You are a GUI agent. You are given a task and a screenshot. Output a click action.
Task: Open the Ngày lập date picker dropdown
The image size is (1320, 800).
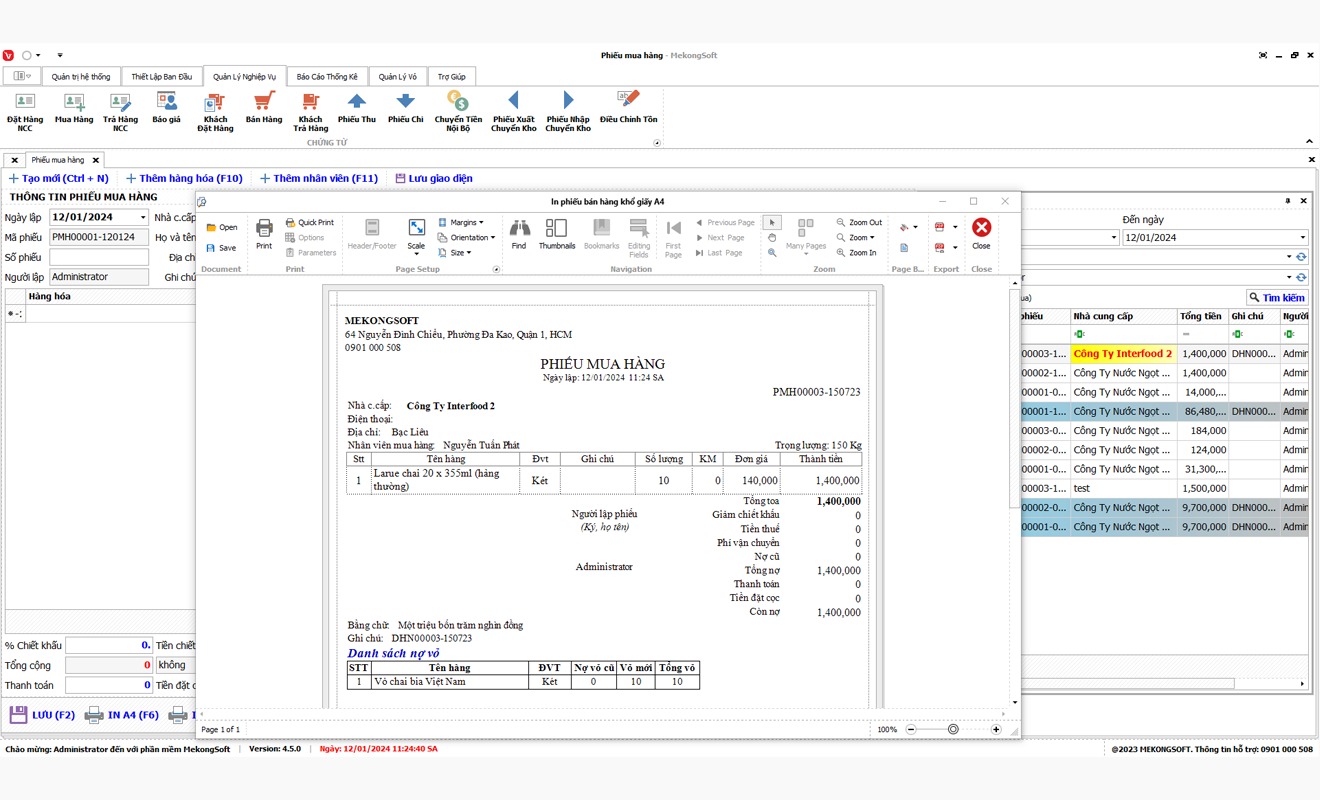(142, 216)
